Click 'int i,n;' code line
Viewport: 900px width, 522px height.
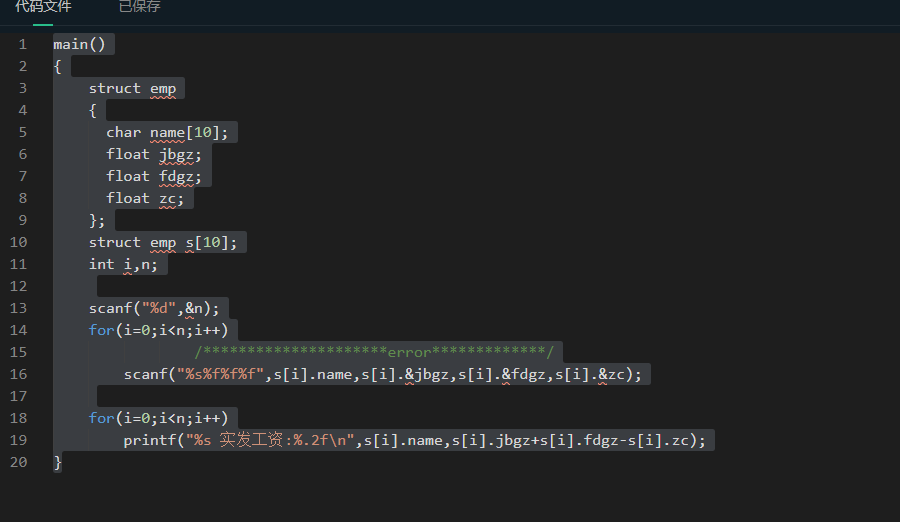[123, 264]
